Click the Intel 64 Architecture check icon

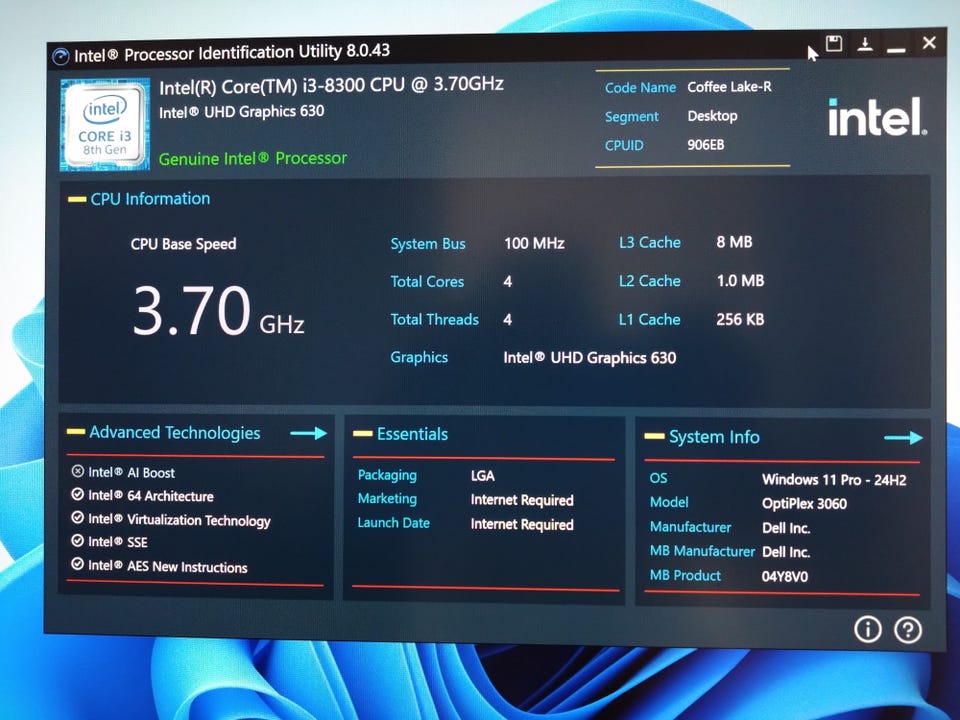(78, 494)
